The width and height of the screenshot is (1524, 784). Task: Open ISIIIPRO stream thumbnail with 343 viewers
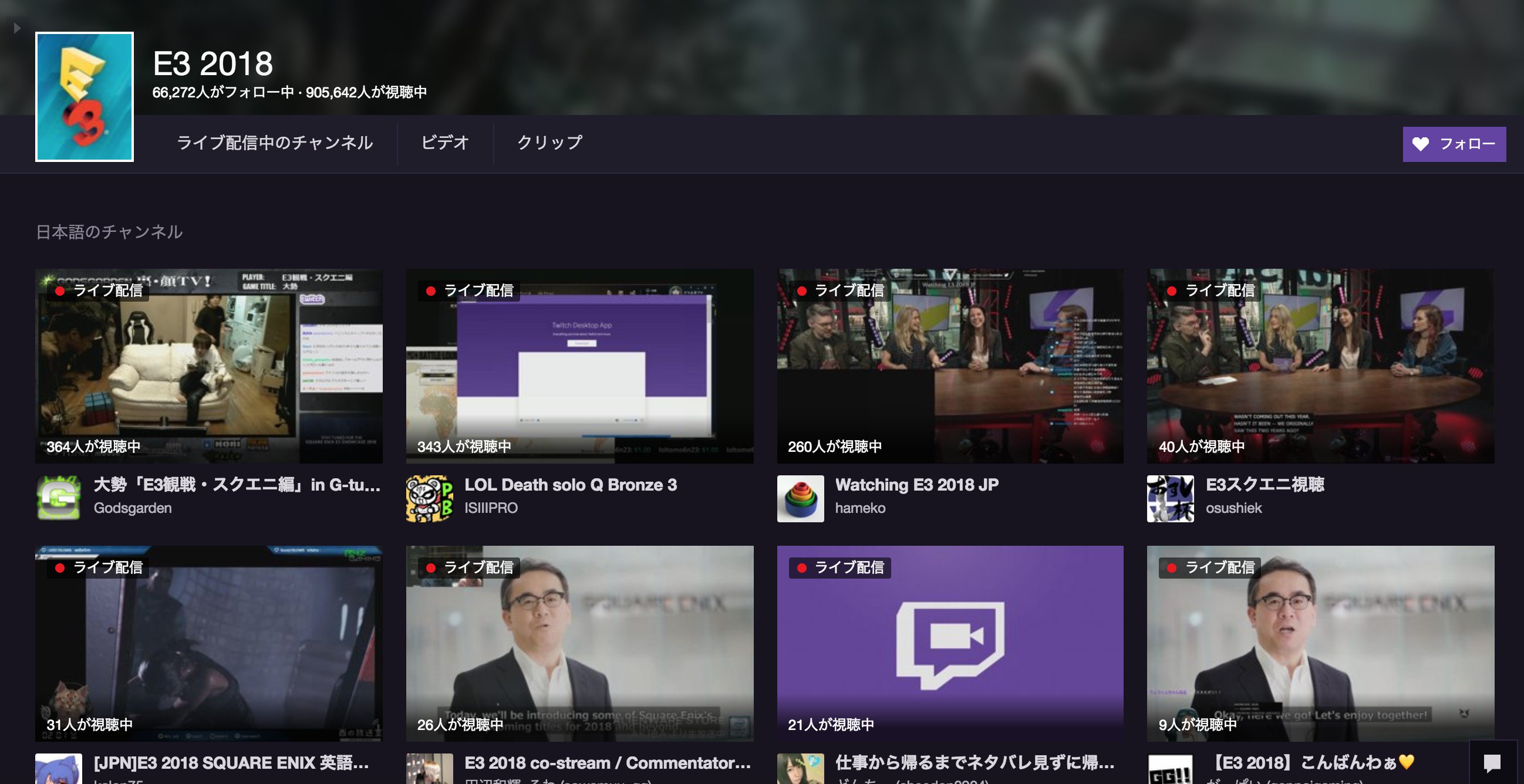580,366
